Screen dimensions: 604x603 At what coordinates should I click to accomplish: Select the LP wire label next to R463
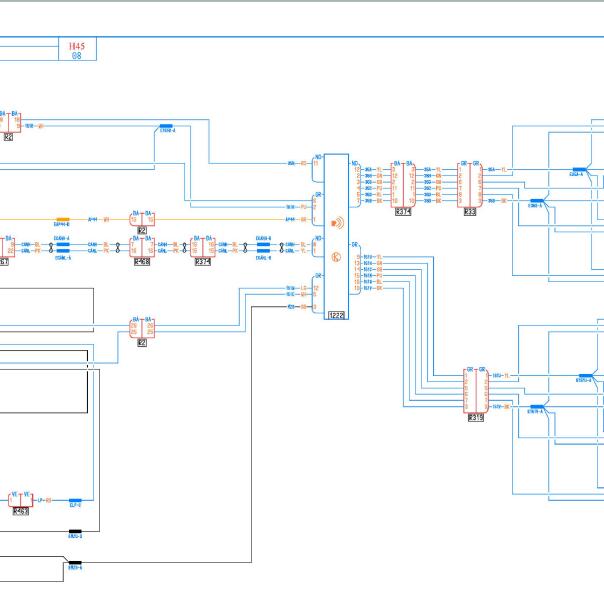pyautogui.click(x=40, y=501)
